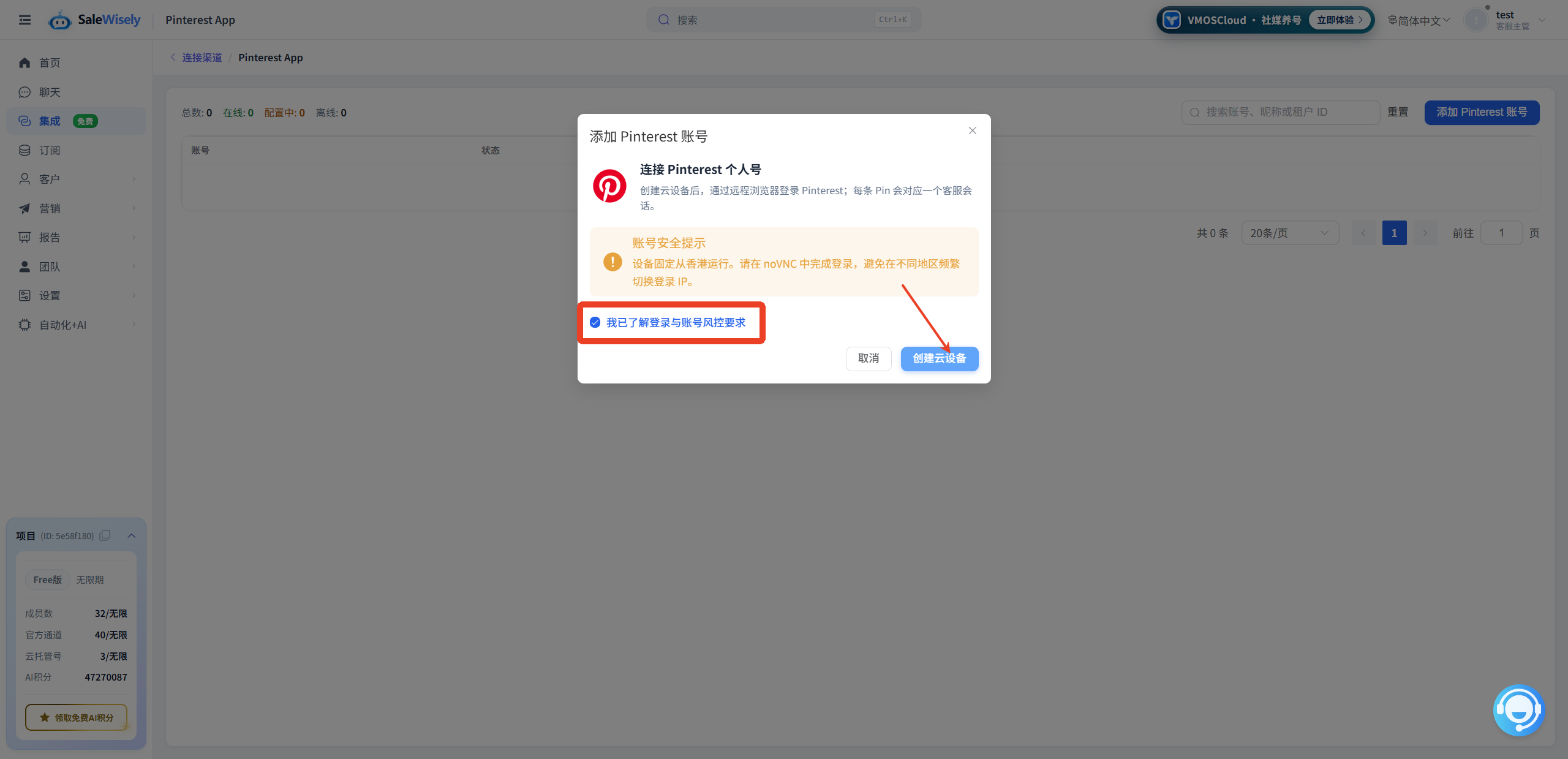
Task: Copy the project ID with copy icon
Action: point(105,536)
